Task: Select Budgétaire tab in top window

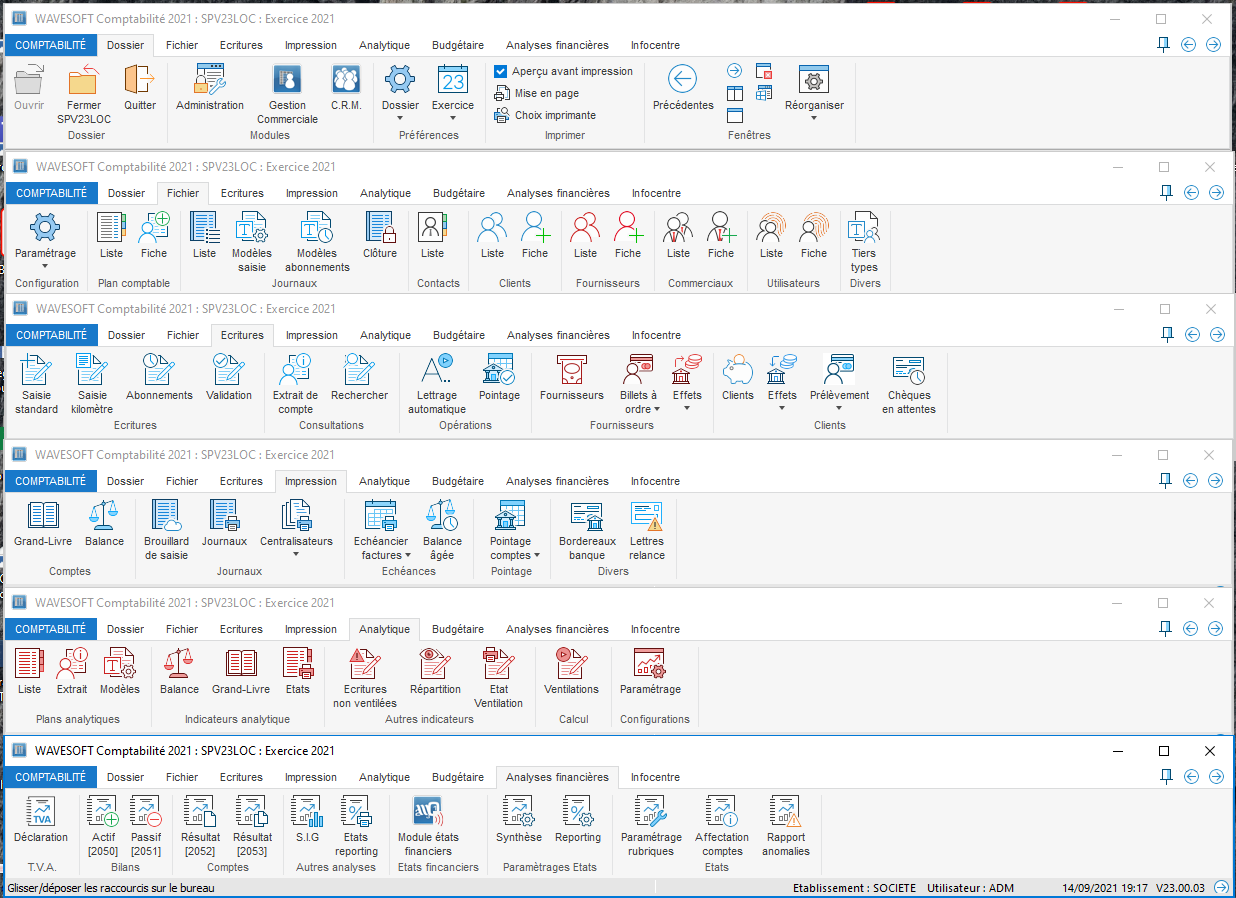Action: pyautogui.click(x=458, y=45)
